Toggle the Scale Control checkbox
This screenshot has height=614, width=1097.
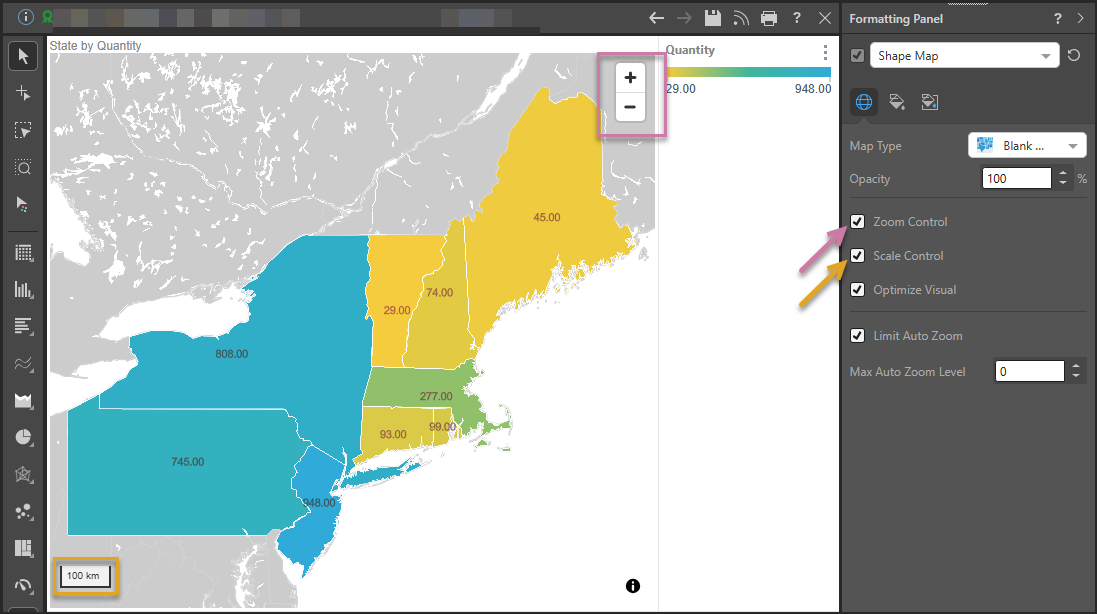pyautogui.click(x=857, y=256)
